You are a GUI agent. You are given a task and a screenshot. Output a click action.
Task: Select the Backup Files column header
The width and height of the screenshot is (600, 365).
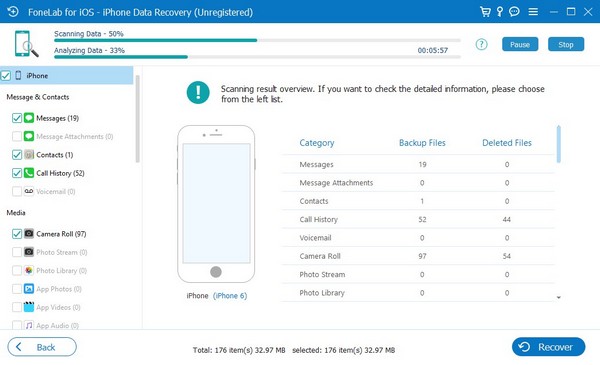click(422, 143)
